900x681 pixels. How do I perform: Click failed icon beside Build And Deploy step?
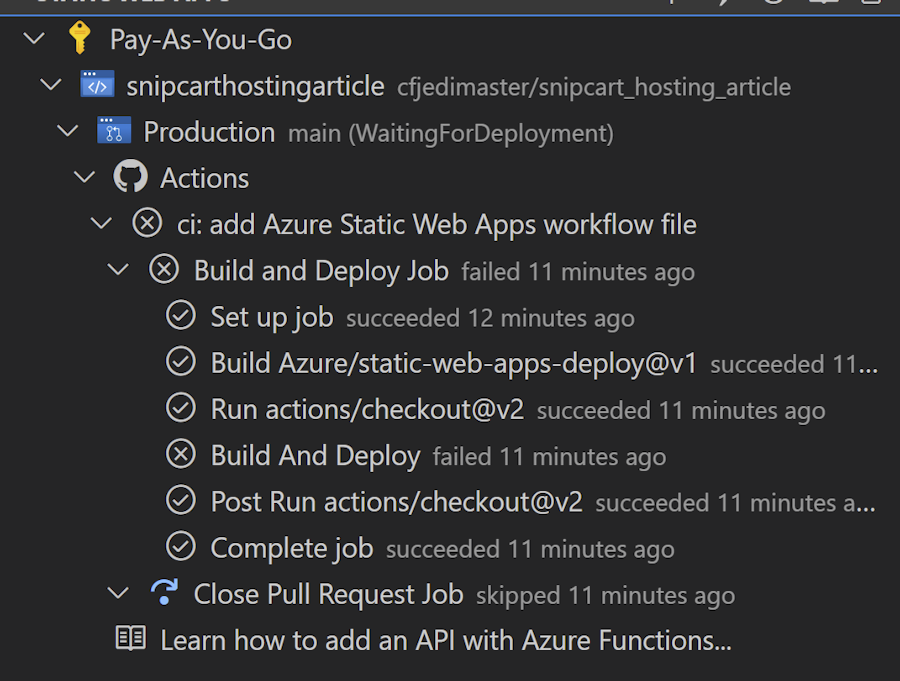coord(181,454)
